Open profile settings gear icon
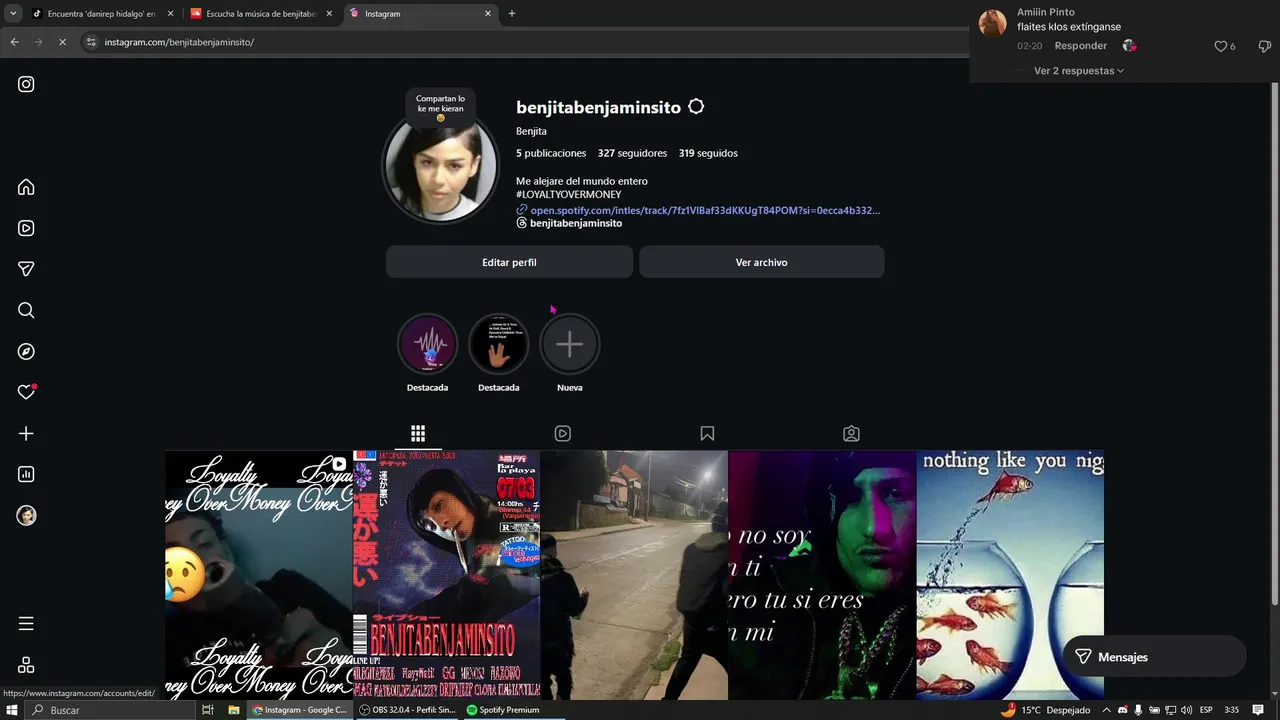This screenshot has width=1280, height=720. point(696,107)
